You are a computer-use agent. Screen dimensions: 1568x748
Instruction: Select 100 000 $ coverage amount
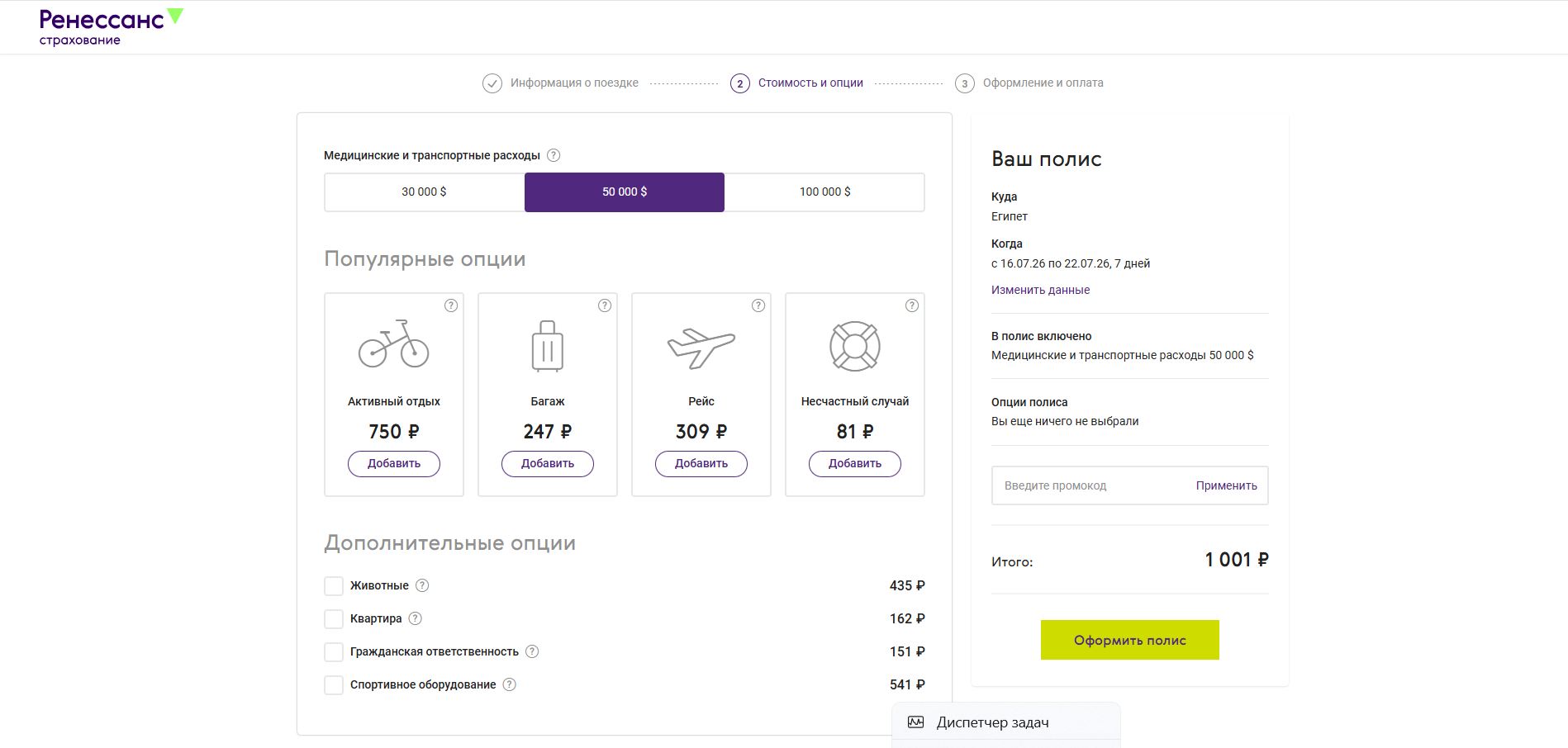pos(824,192)
